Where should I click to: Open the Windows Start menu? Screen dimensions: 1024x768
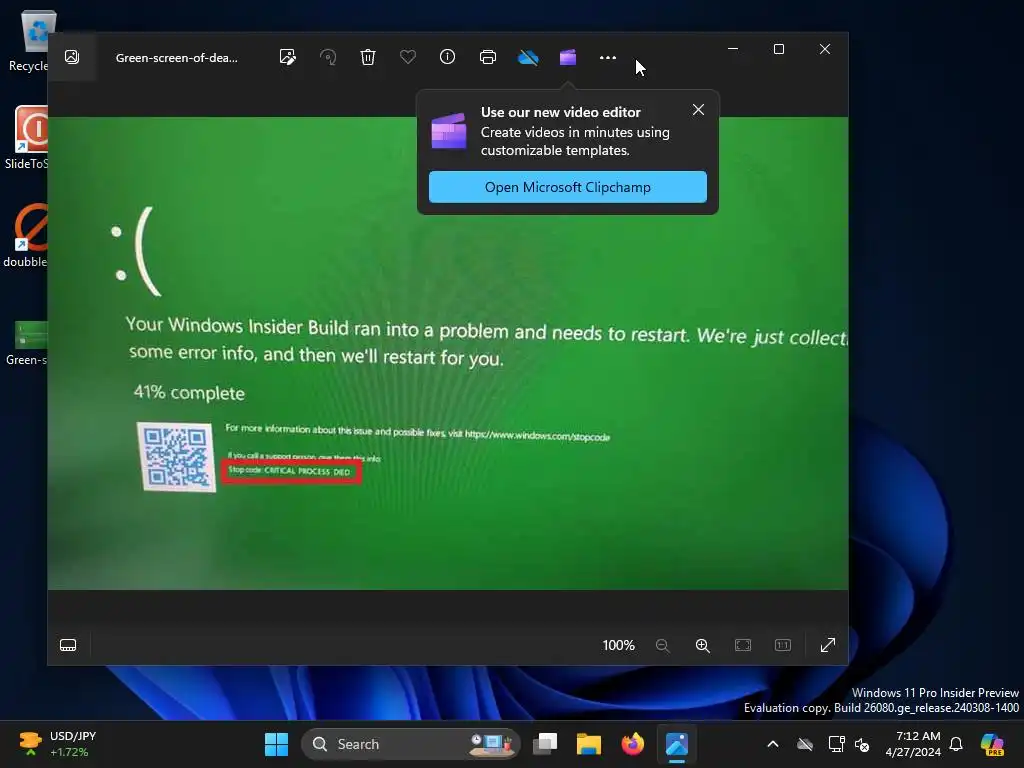click(276, 744)
